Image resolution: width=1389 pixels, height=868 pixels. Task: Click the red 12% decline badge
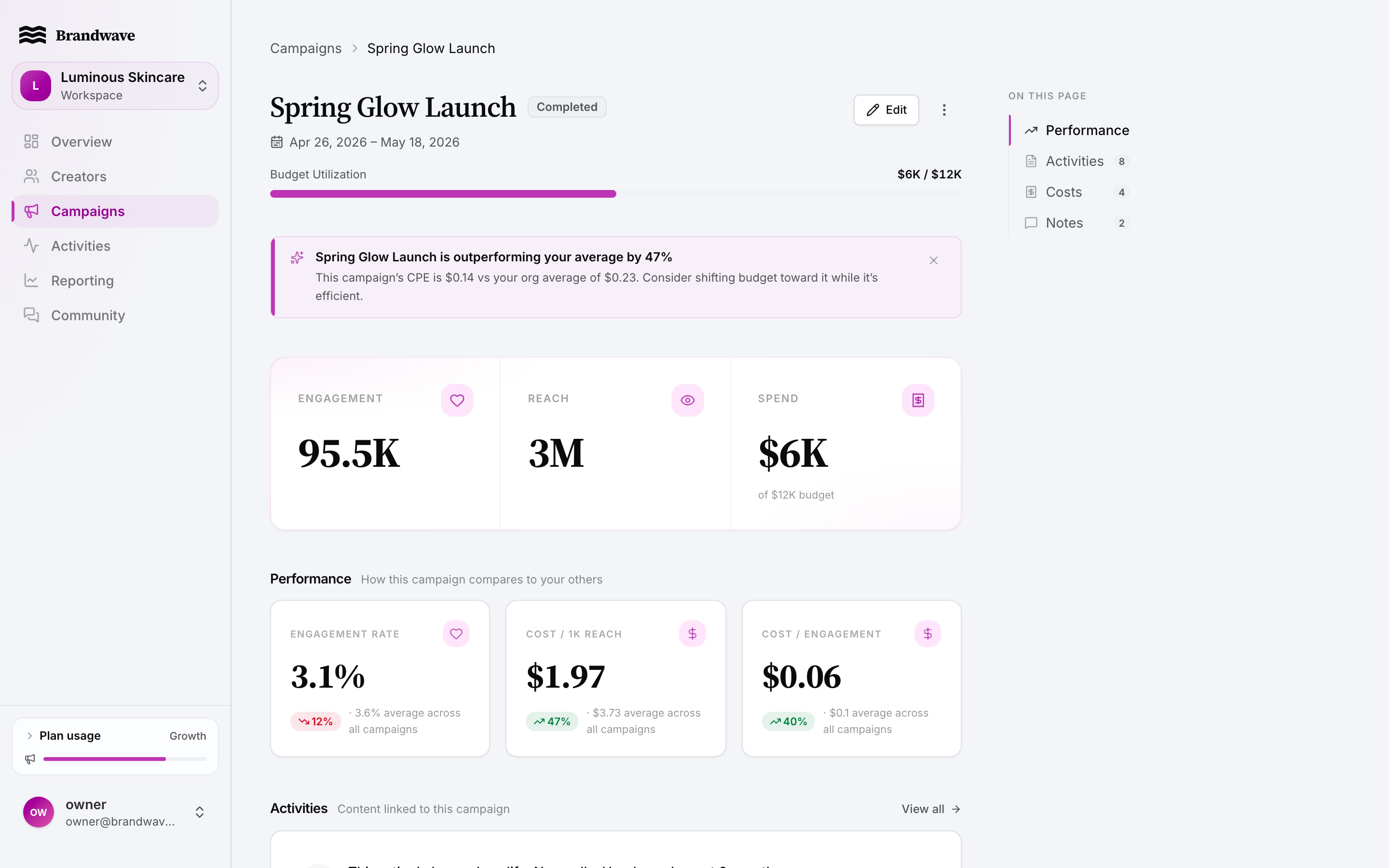coord(316,721)
